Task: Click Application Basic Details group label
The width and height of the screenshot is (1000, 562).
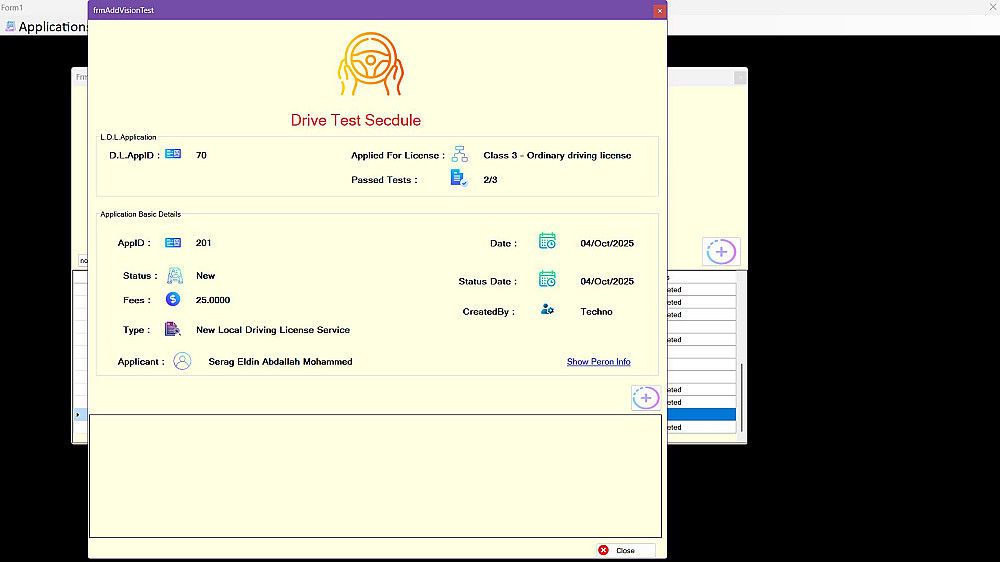Action: (x=140, y=214)
